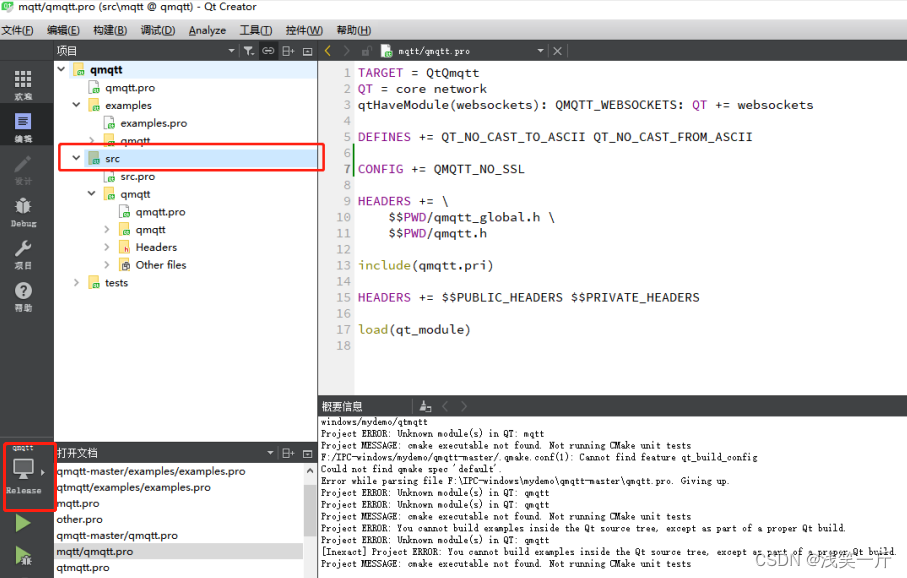
Task: Open qtmqtt/examples/examples.pro document
Action: [133, 488]
